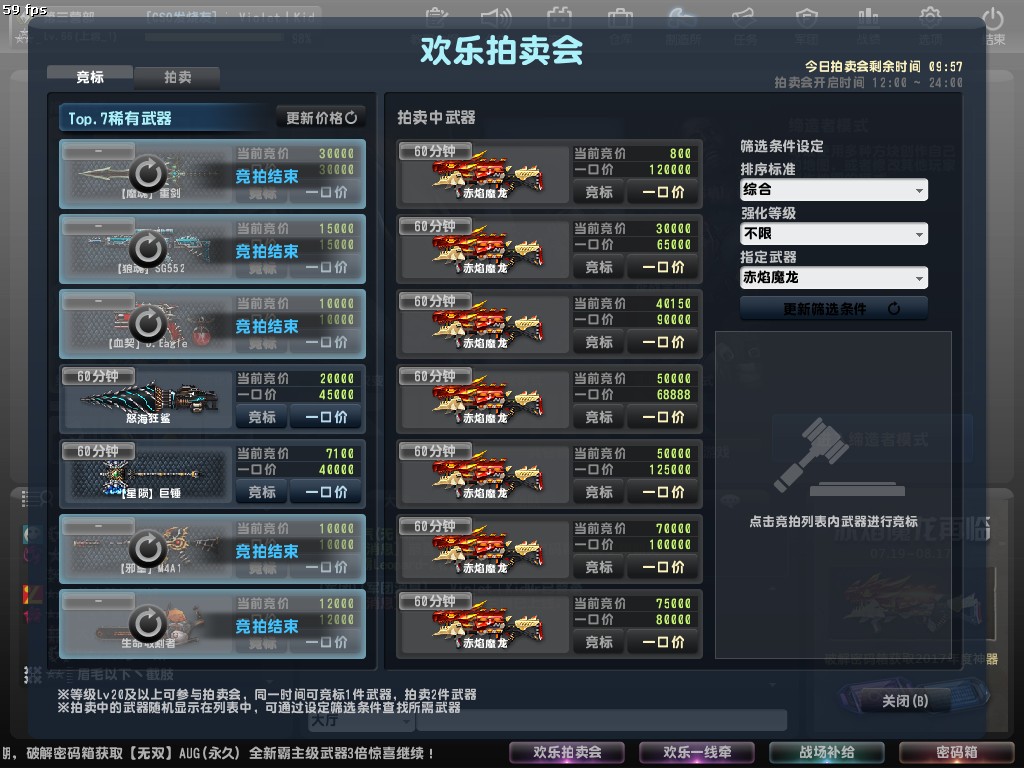Click 更新筛选条件 button

834,309
